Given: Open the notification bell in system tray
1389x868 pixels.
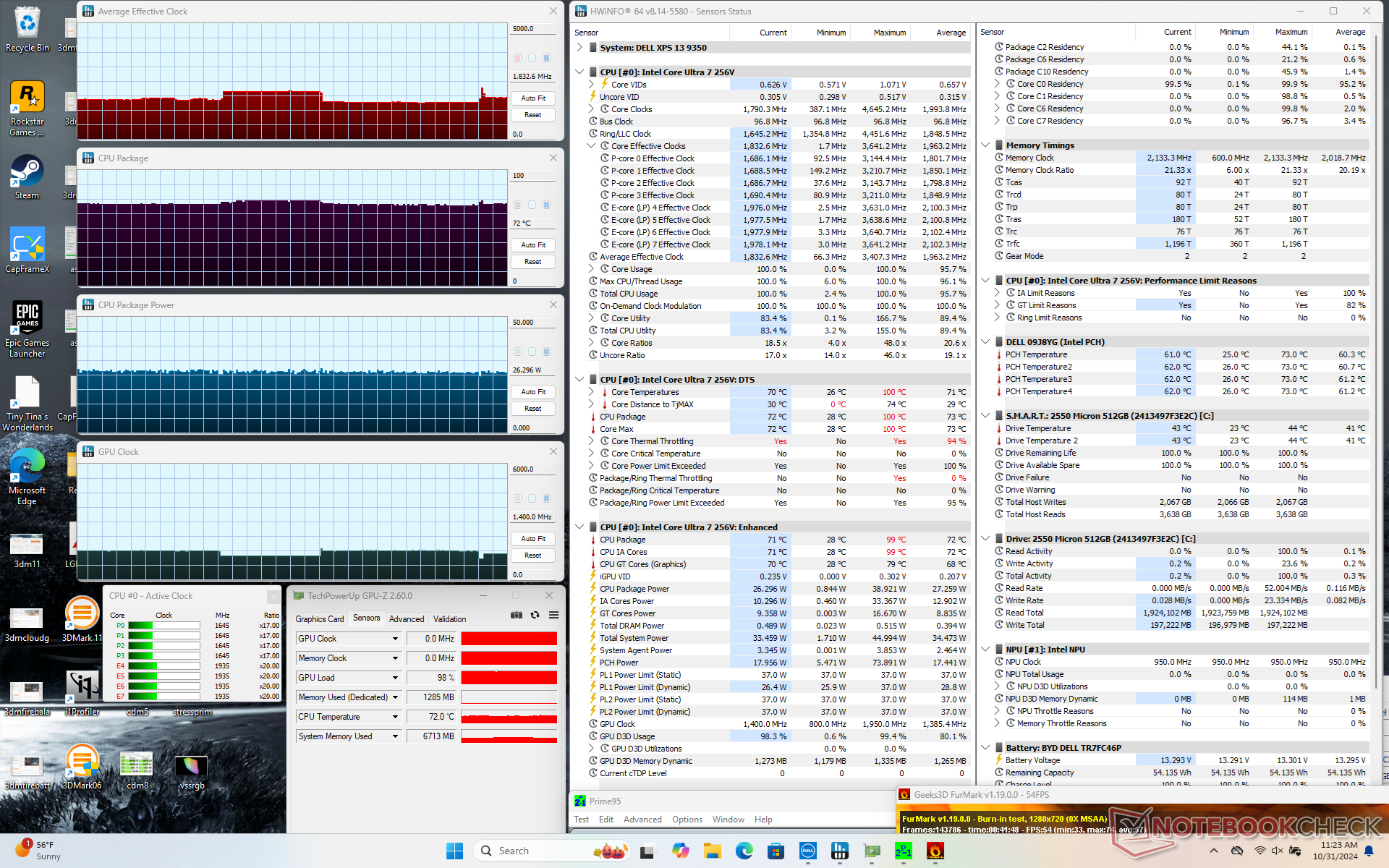Looking at the screenshot, I should pyautogui.click(x=1369, y=851).
